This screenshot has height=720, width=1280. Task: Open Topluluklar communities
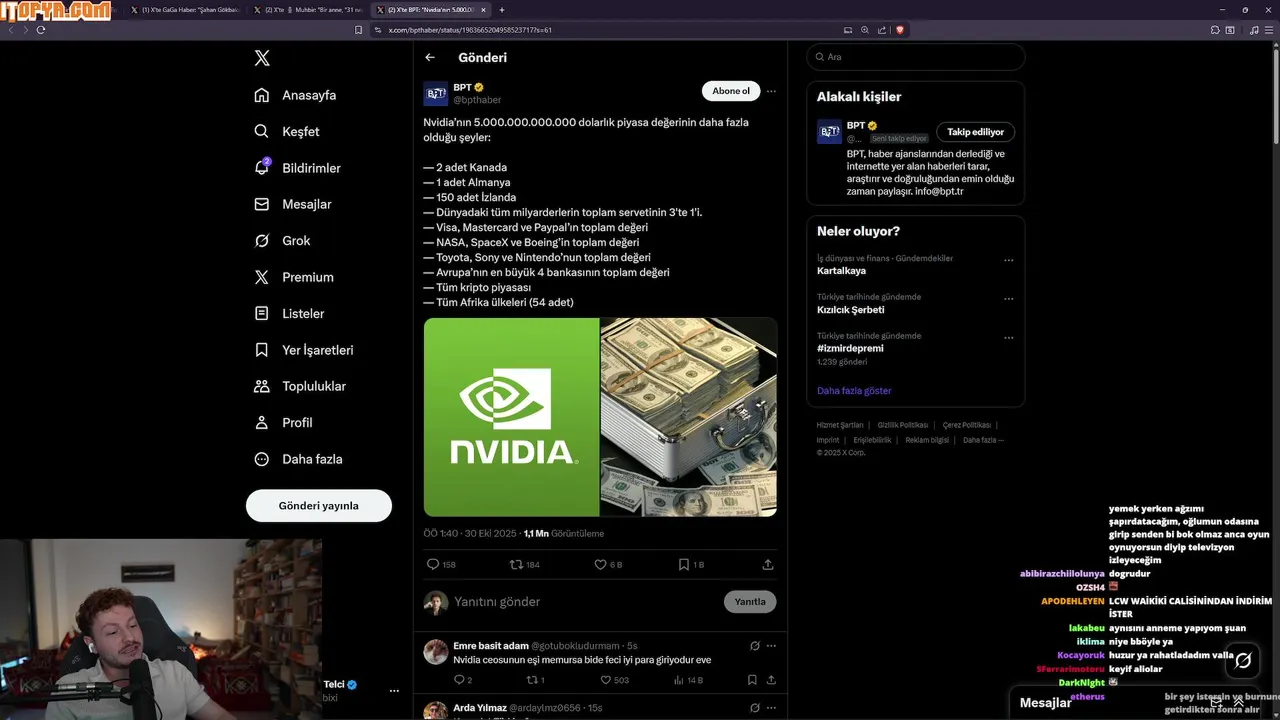click(300, 386)
